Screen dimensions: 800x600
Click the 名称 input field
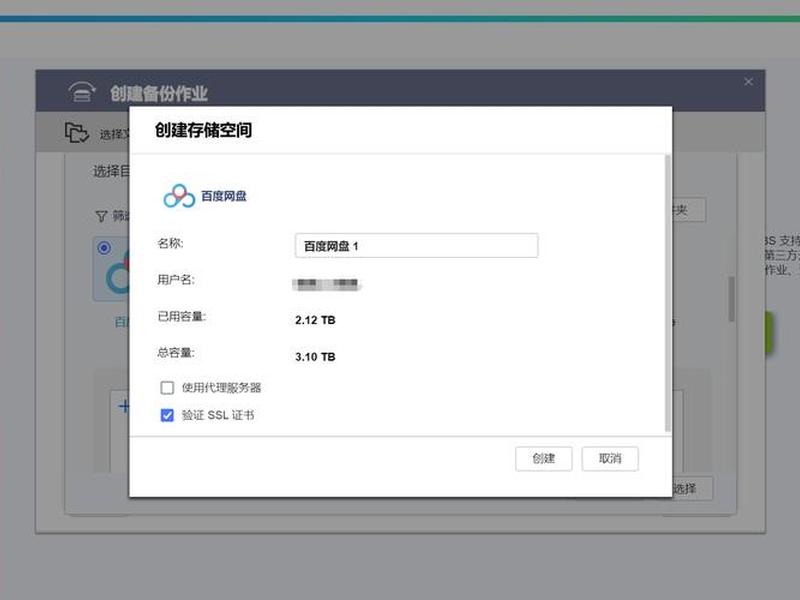click(416, 246)
